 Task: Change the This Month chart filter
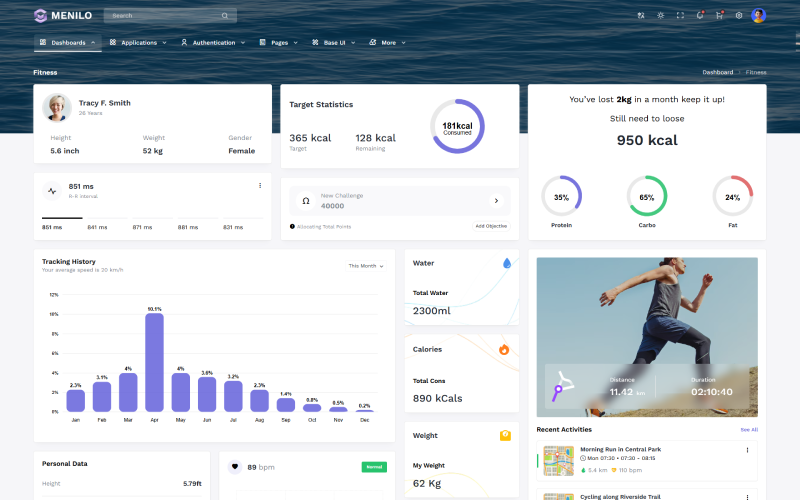366,266
